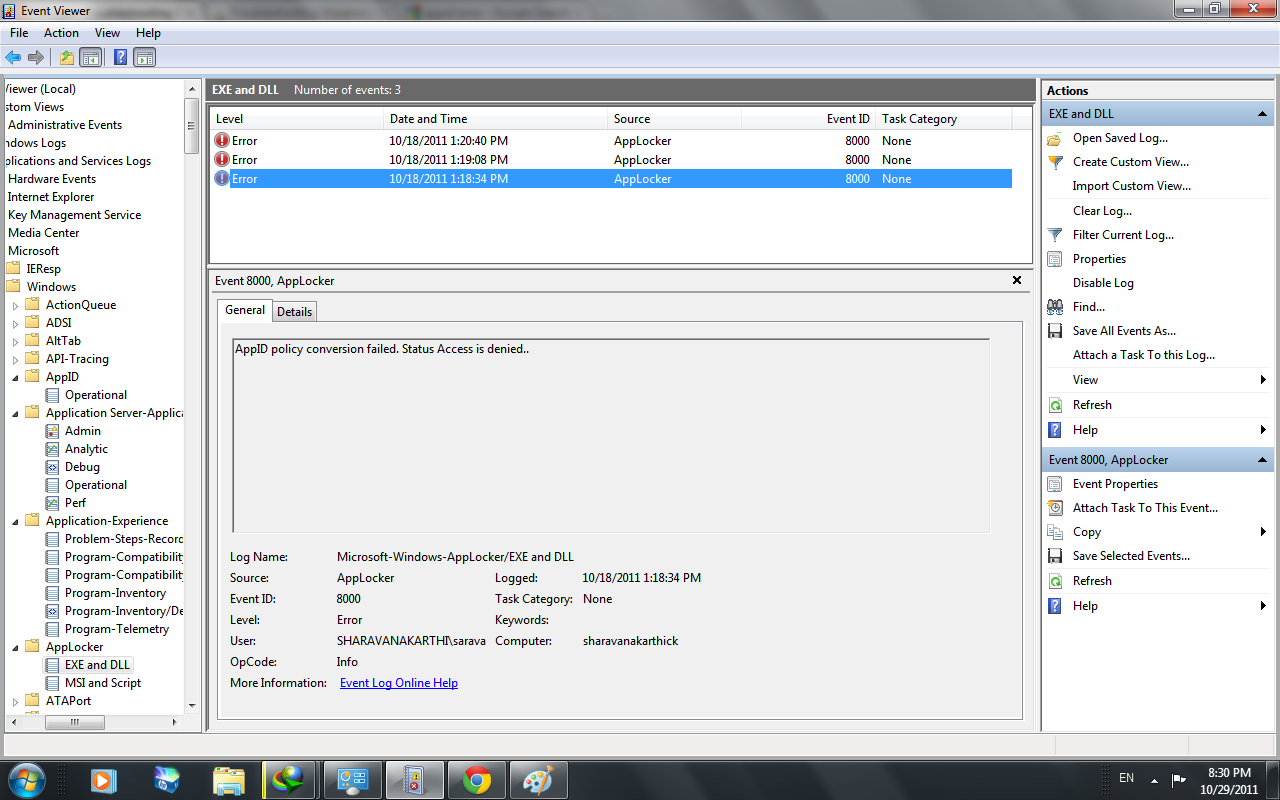This screenshot has width=1280, height=800.
Task: Sort events by the Event ID column header
Action: [808, 119]
